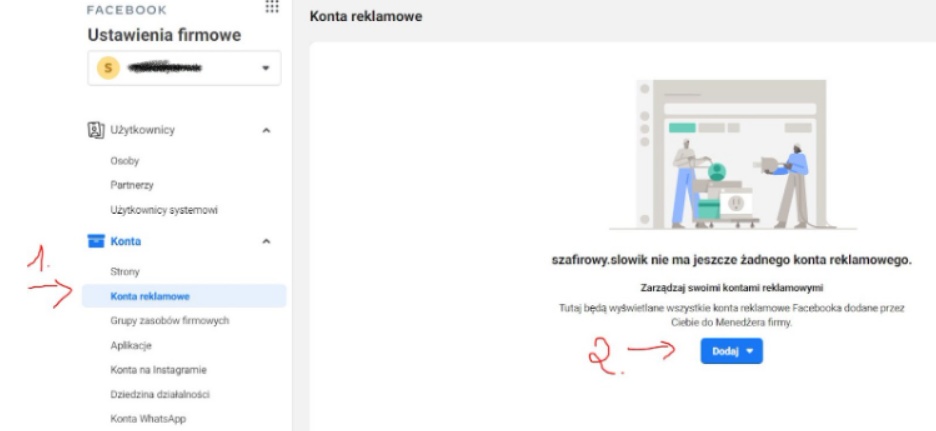Click the yellow S business avatar
This screenshot has width=936, height=431.
108,68
